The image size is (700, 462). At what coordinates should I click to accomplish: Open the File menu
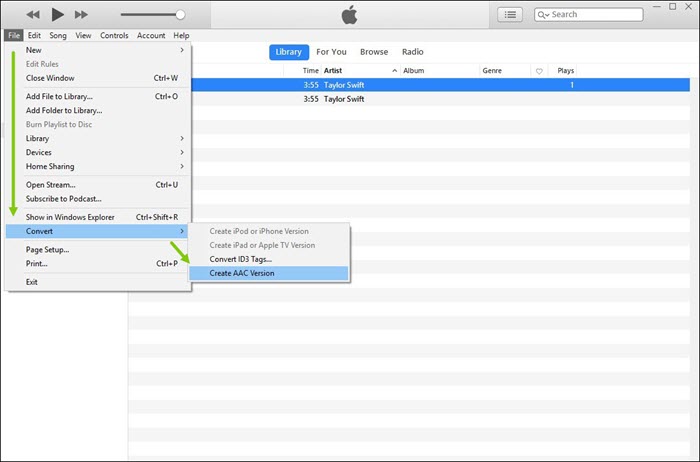coord(14,35)
